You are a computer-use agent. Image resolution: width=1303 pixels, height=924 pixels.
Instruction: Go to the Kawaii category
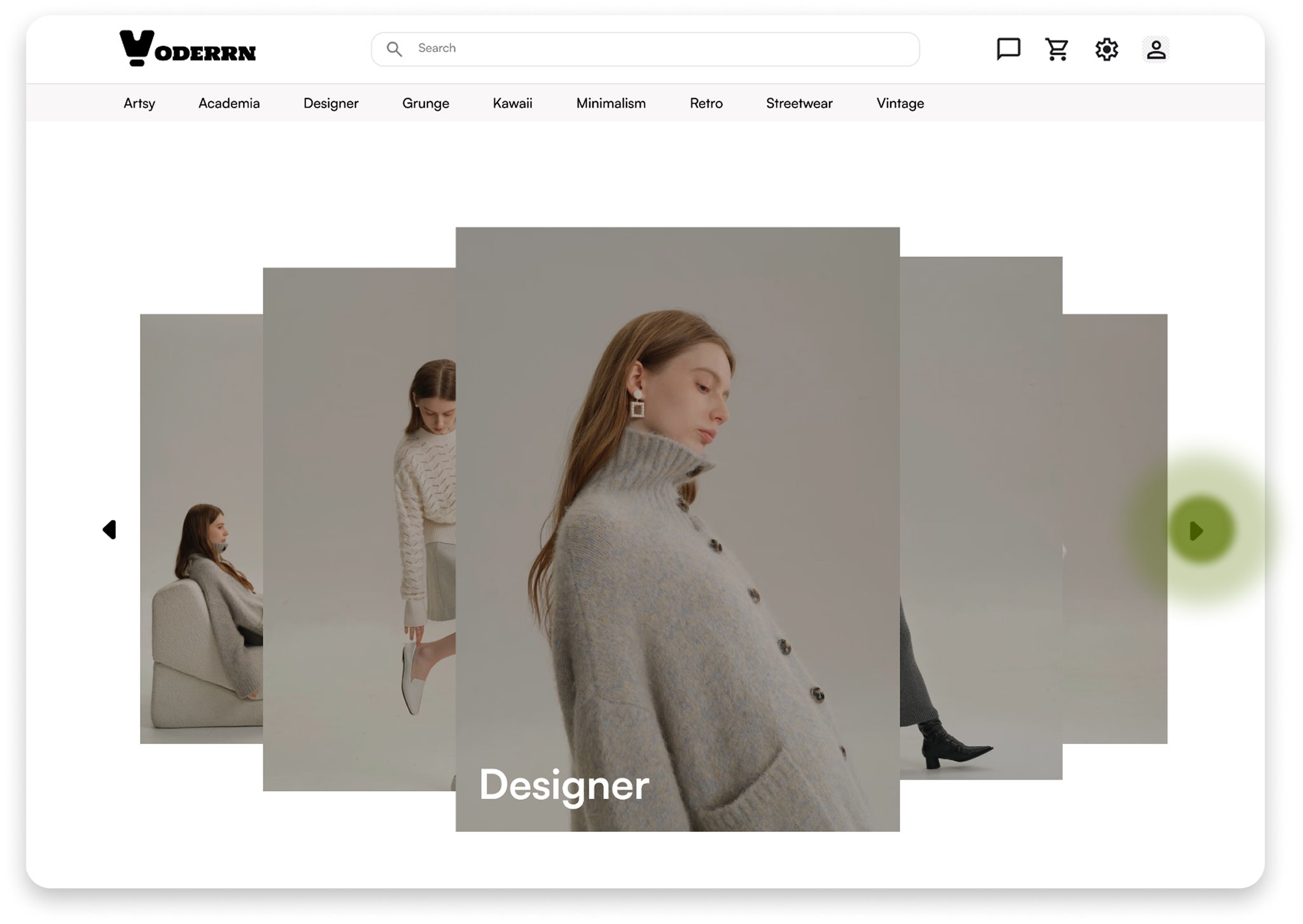click(x=512, y=103)
